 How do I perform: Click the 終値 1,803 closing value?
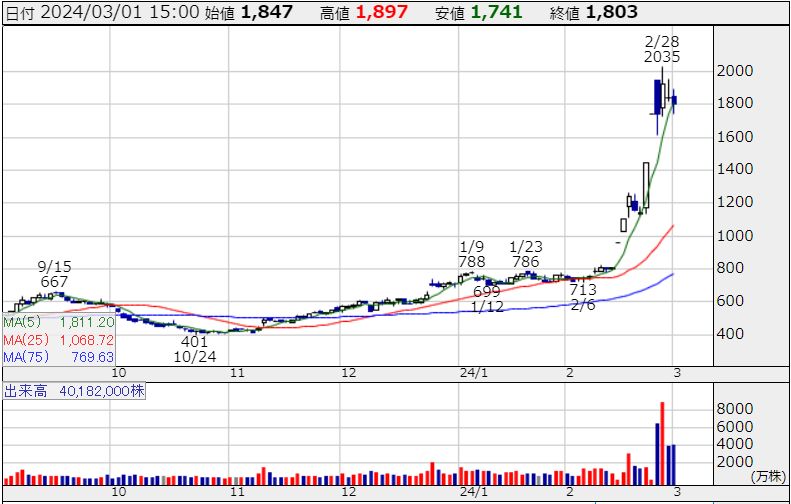point(611,12)
